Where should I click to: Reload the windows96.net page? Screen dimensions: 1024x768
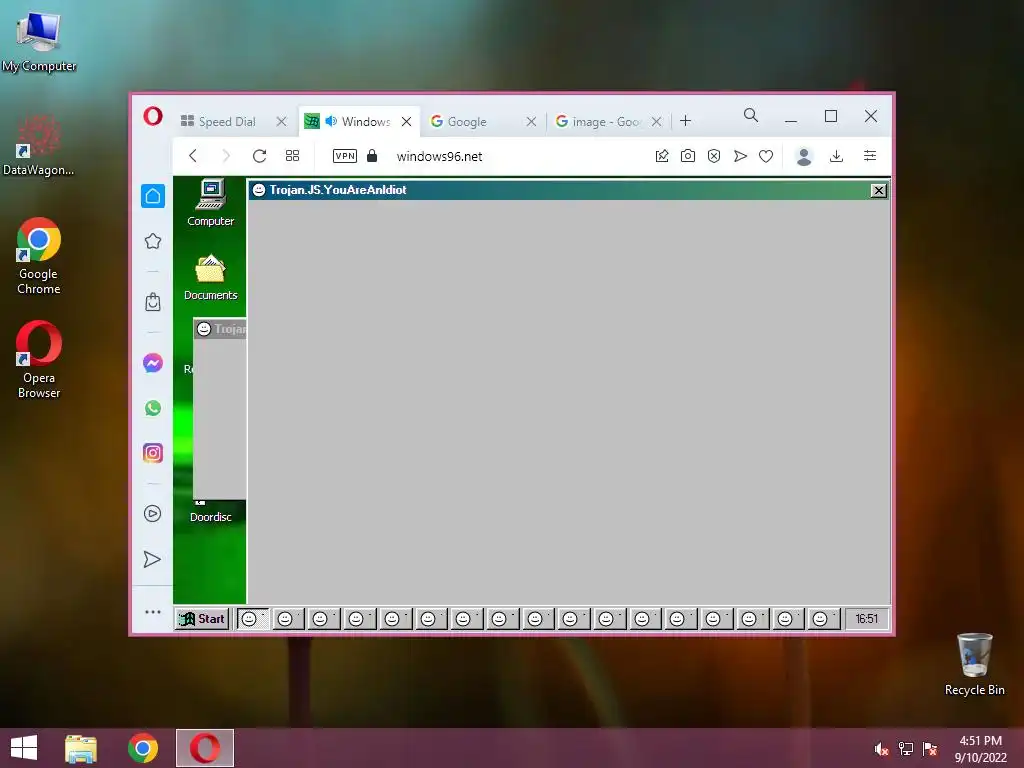(259, 155)
